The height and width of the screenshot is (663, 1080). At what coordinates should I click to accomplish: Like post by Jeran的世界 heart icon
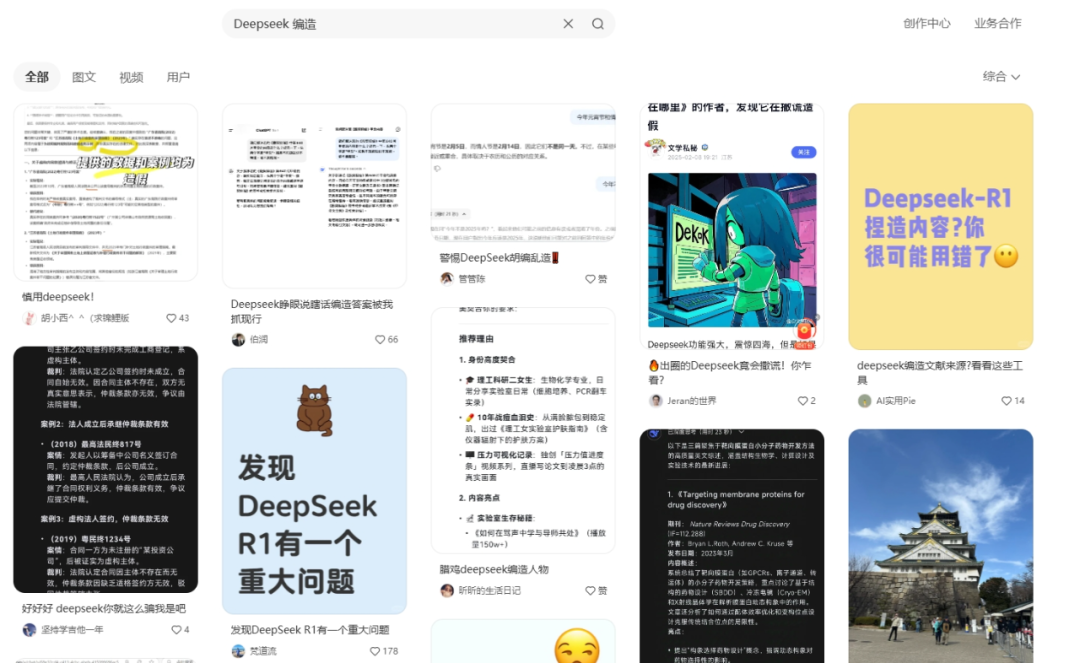[x=802, y=401]
